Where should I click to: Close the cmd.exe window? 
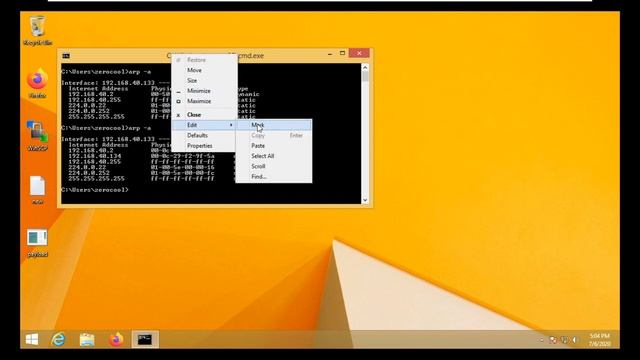tap(359, 53)
